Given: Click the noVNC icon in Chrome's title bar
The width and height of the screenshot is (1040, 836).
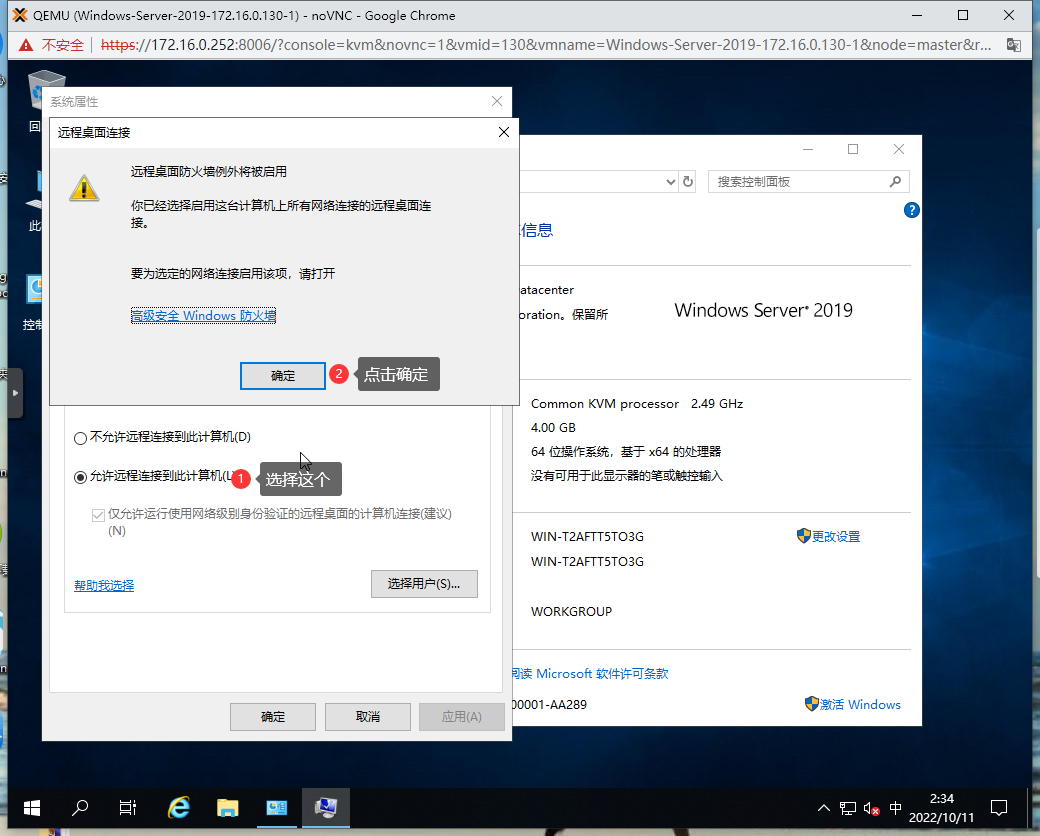Looking at the screenshot, I should pyautogui.click(x=20, y=15).
